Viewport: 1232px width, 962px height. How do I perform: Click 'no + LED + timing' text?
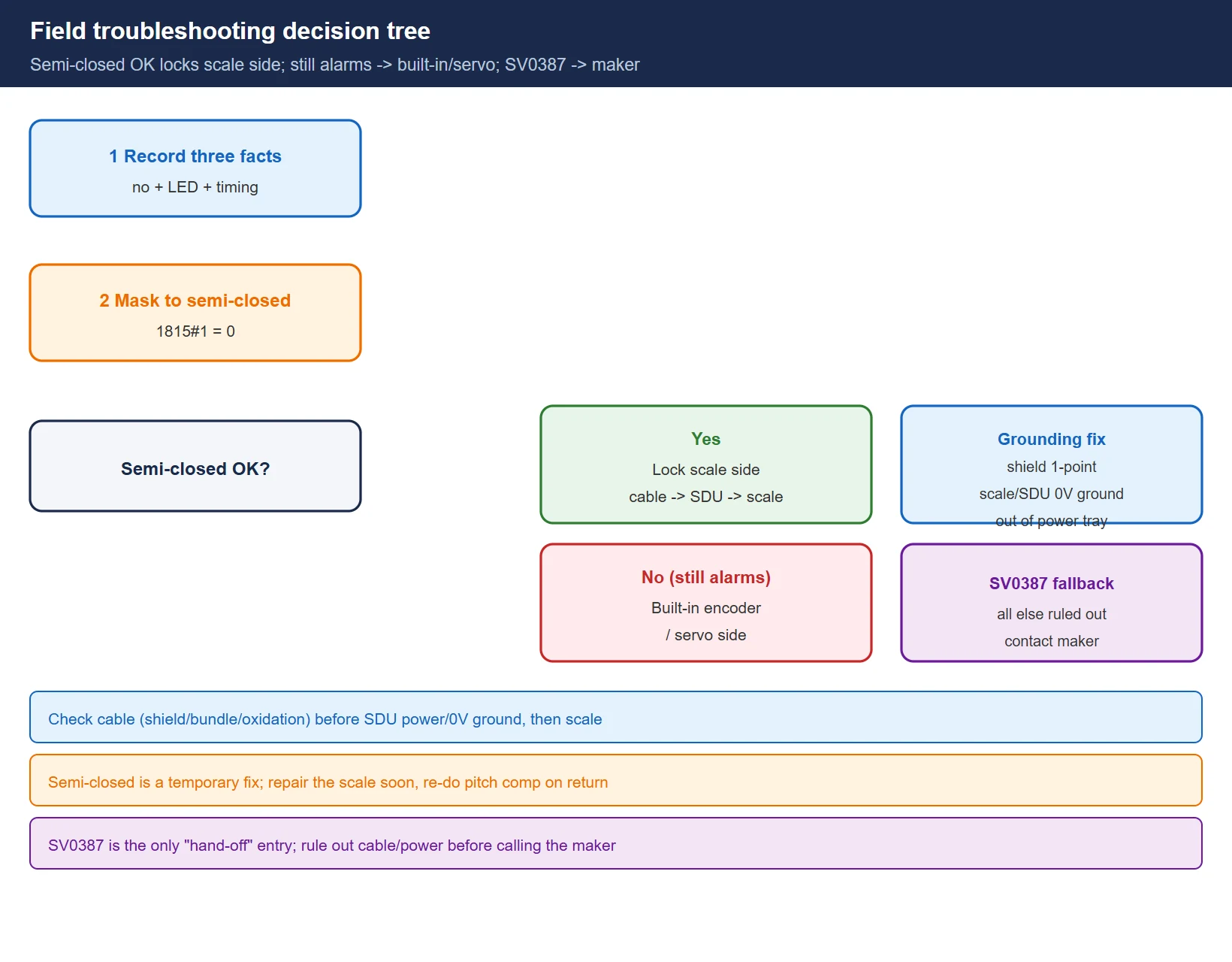tap(195, 187)
